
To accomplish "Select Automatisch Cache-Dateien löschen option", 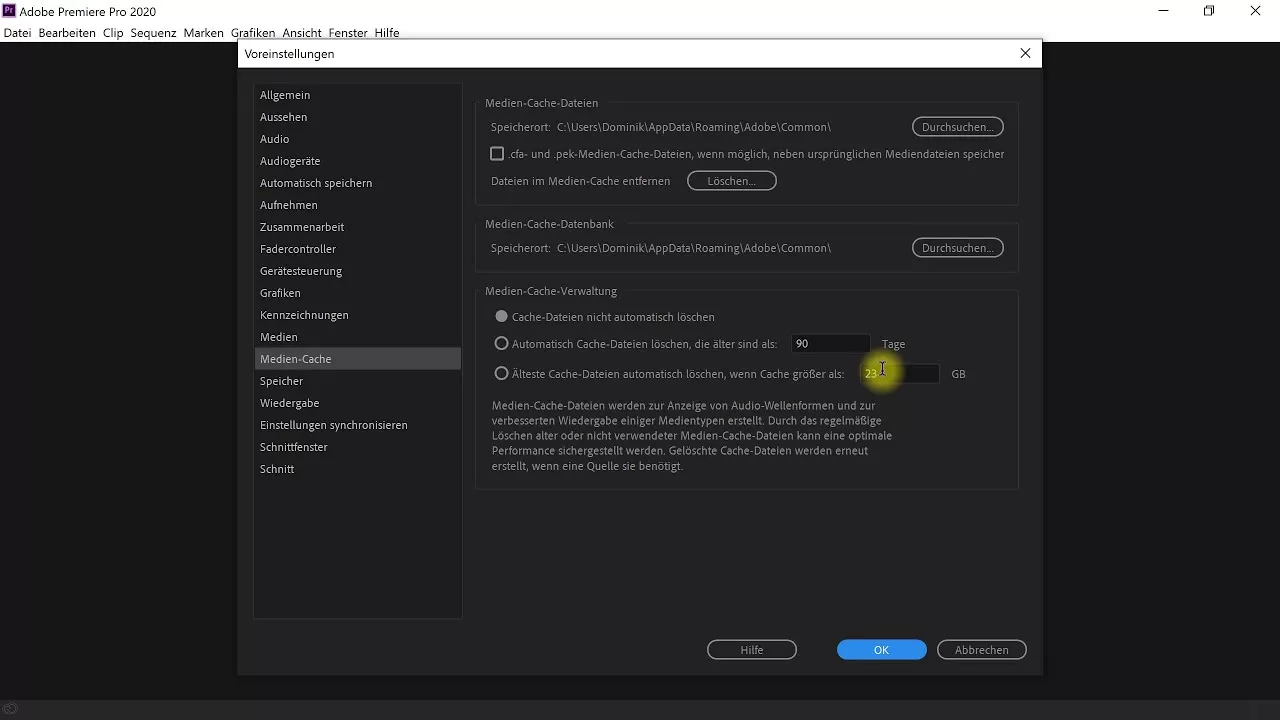I will click(x=501, y=343).
